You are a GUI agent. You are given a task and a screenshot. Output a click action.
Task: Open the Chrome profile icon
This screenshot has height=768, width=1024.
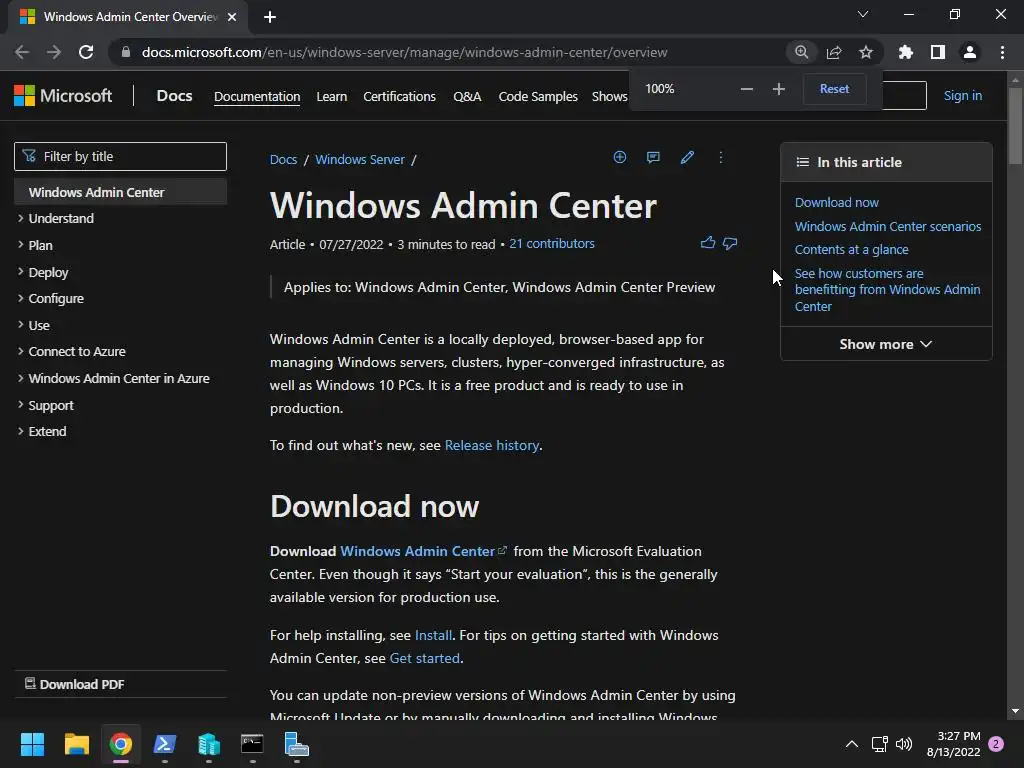click(970, 52)
